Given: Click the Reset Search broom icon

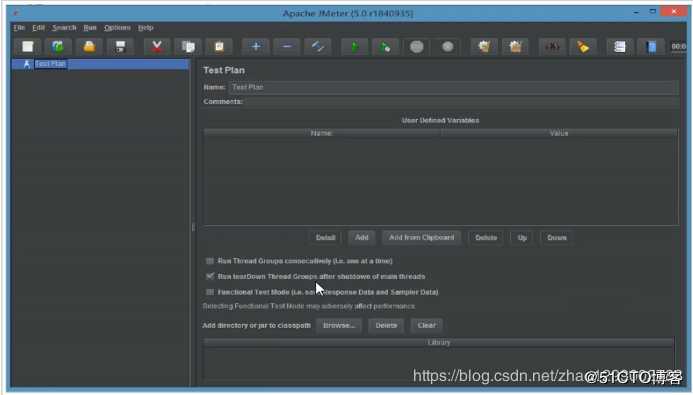Looking at the screenshot, I should point(583,46).
